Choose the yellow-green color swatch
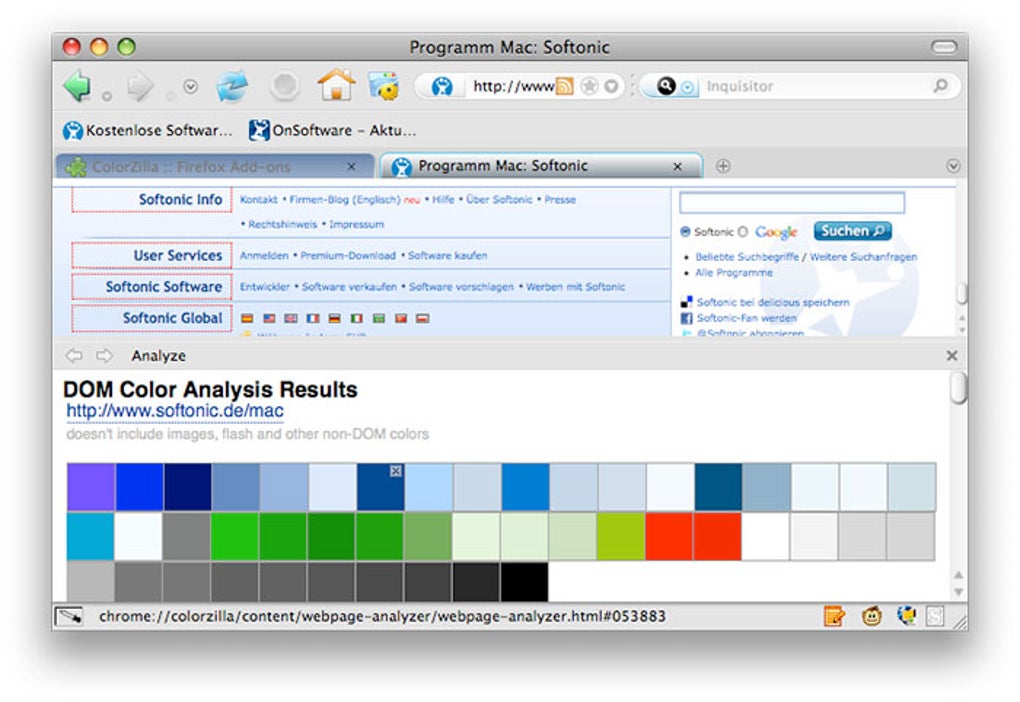The image size is (1020, 702). [x=621, y=536]
